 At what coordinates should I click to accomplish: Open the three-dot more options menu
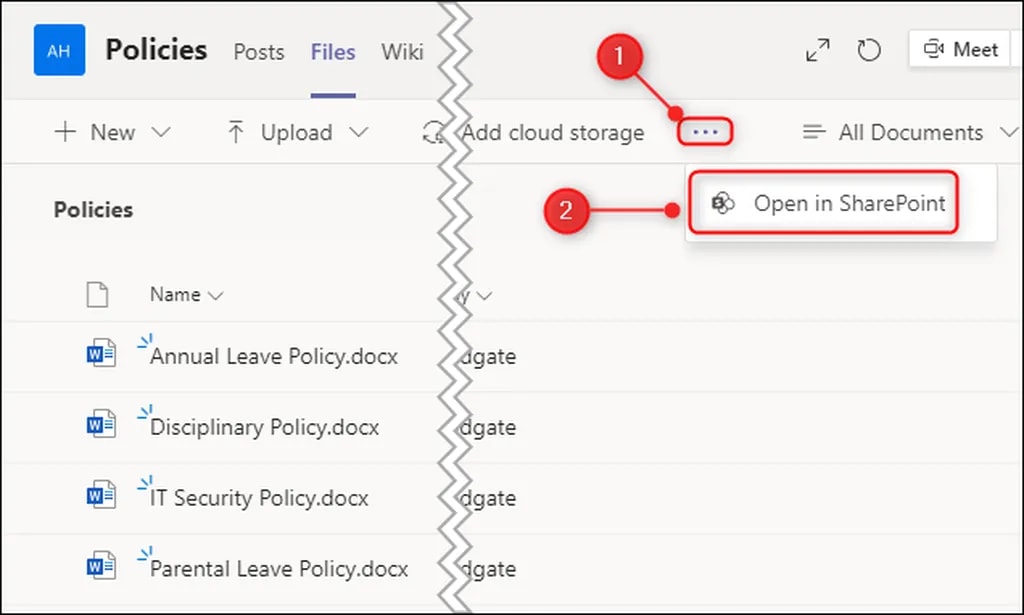(706, 132)
